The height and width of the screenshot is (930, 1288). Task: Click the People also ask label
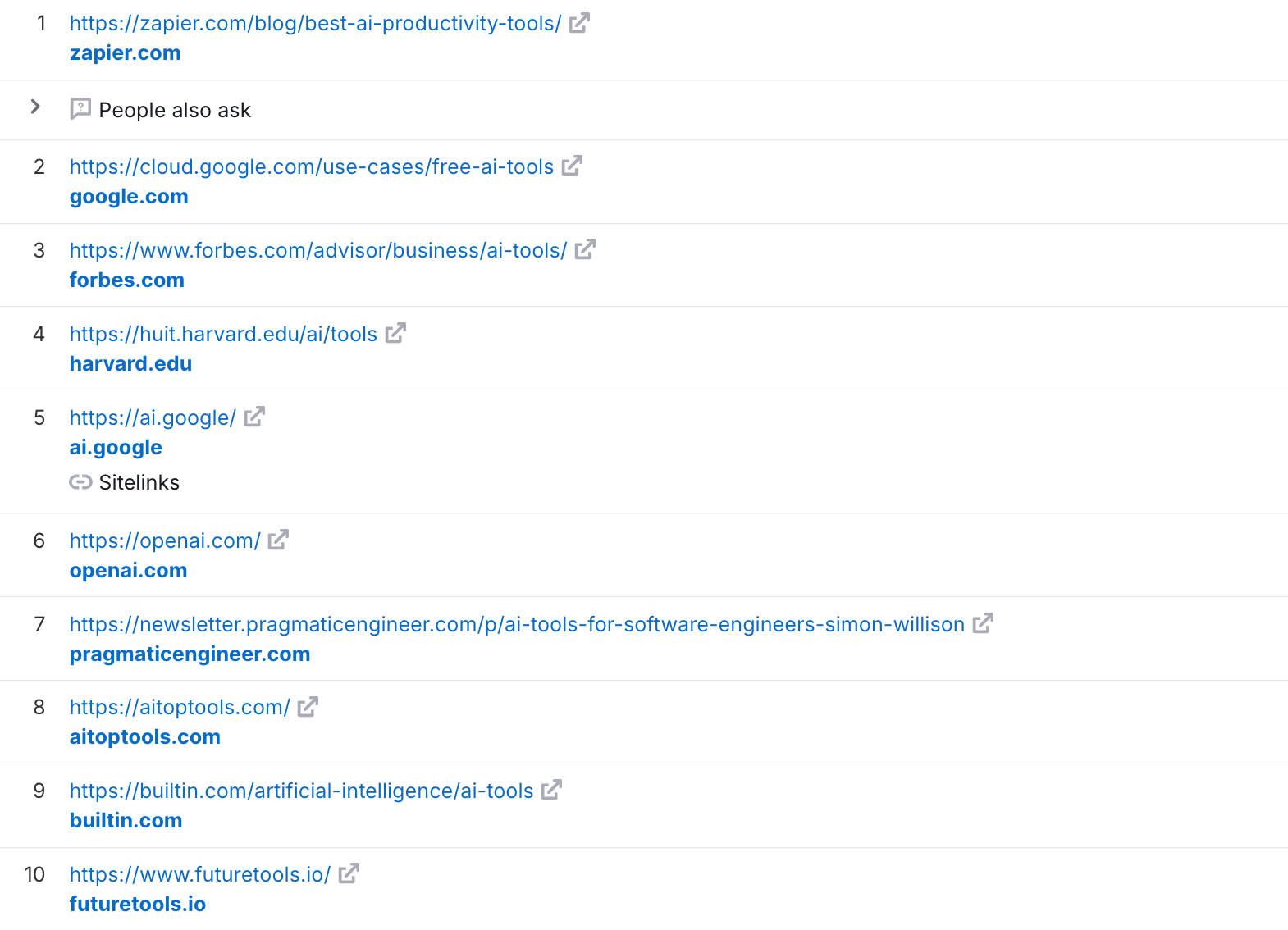pos(175,110)
